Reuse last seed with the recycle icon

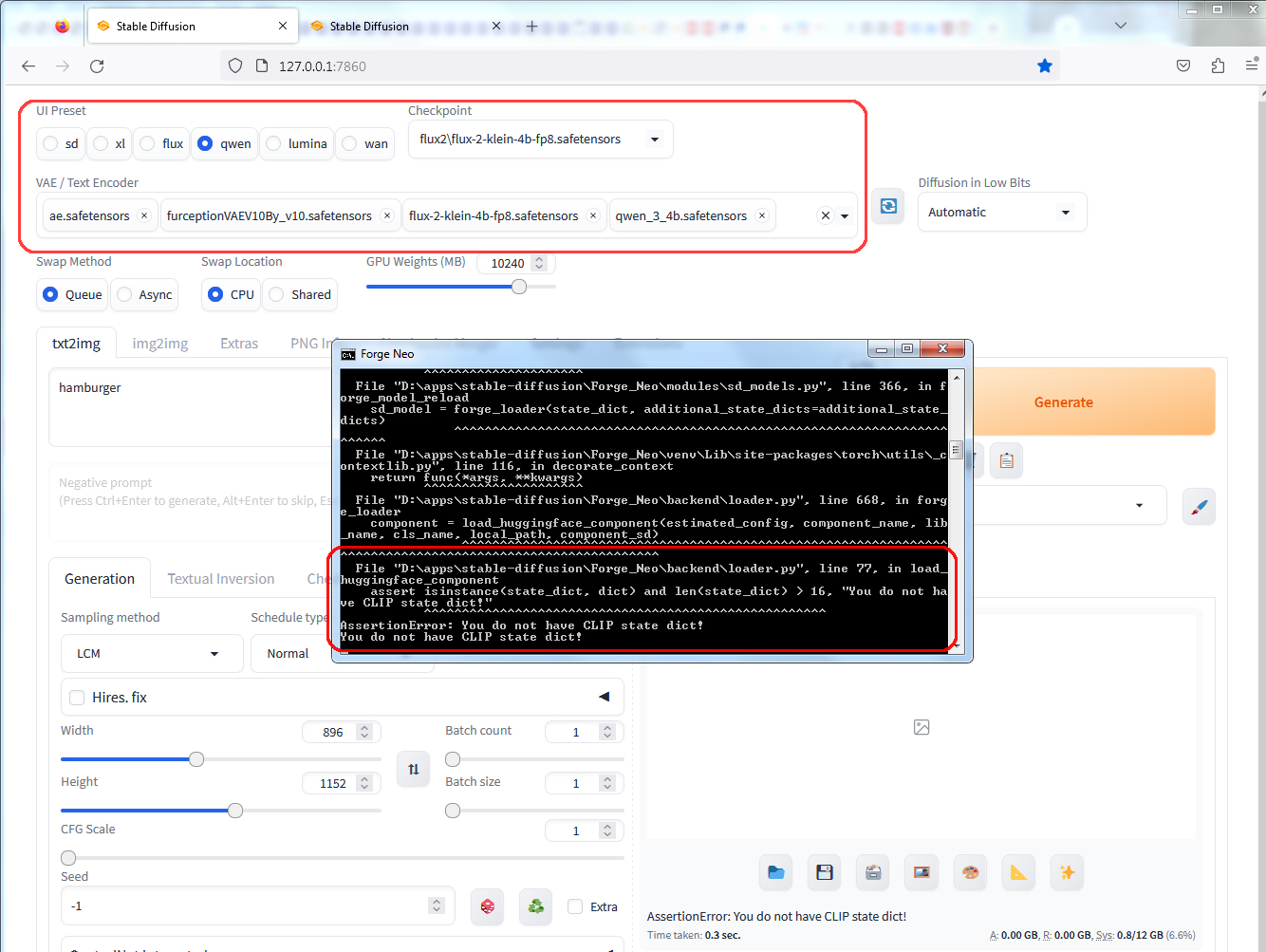coord(536,906)
